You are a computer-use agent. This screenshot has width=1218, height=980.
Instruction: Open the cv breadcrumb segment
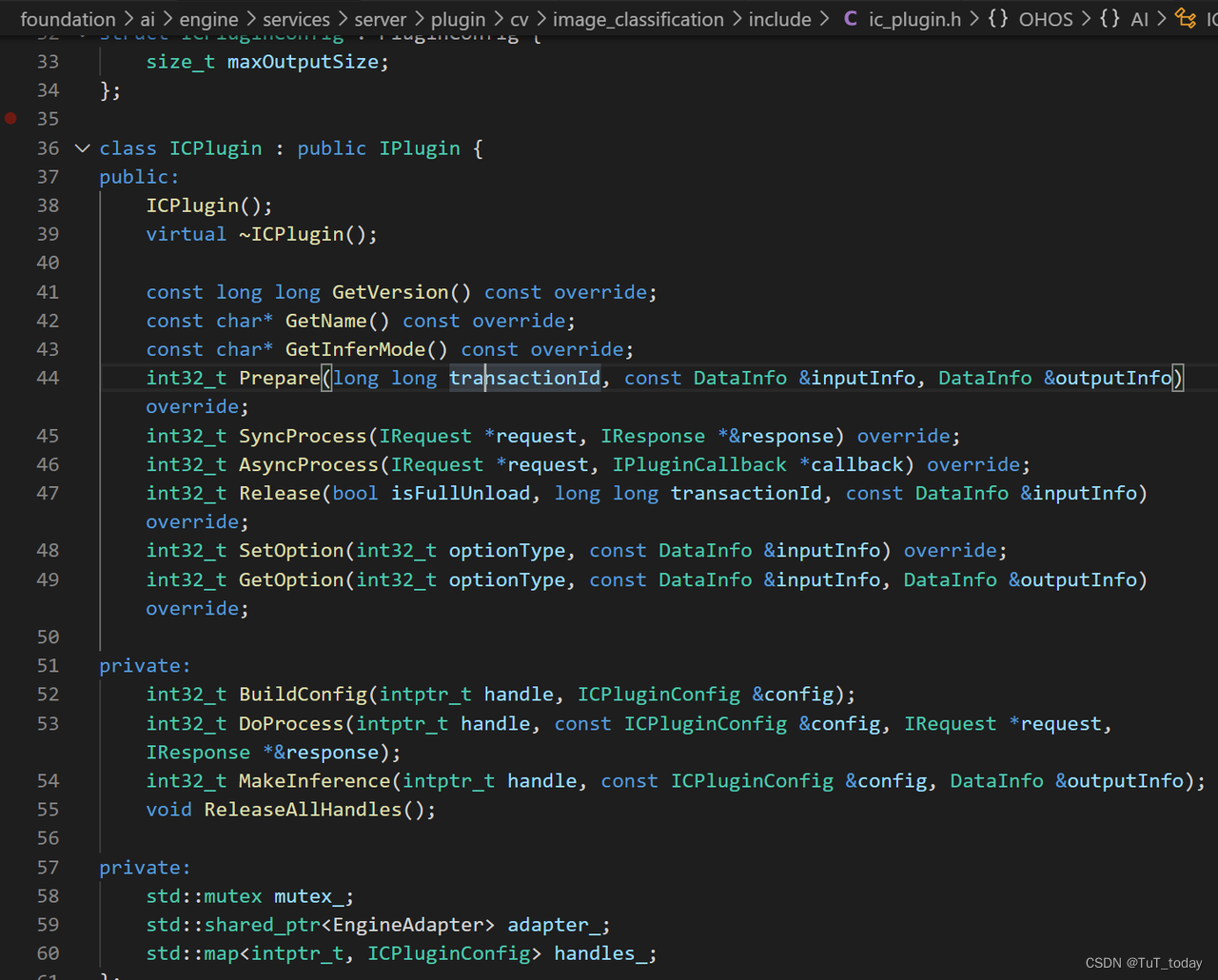(520, 19)
